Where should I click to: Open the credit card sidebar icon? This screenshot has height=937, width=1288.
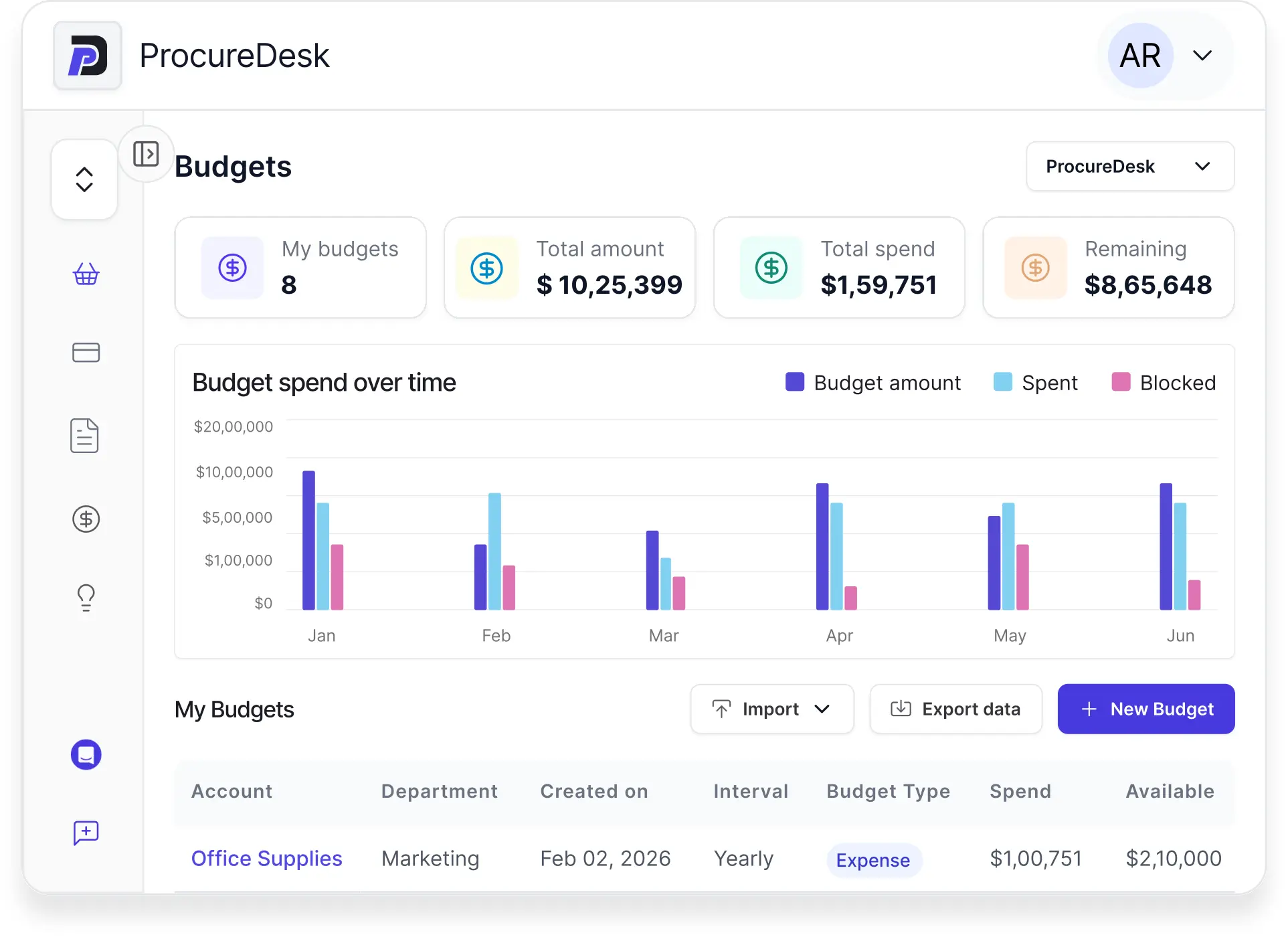(86, 352)
